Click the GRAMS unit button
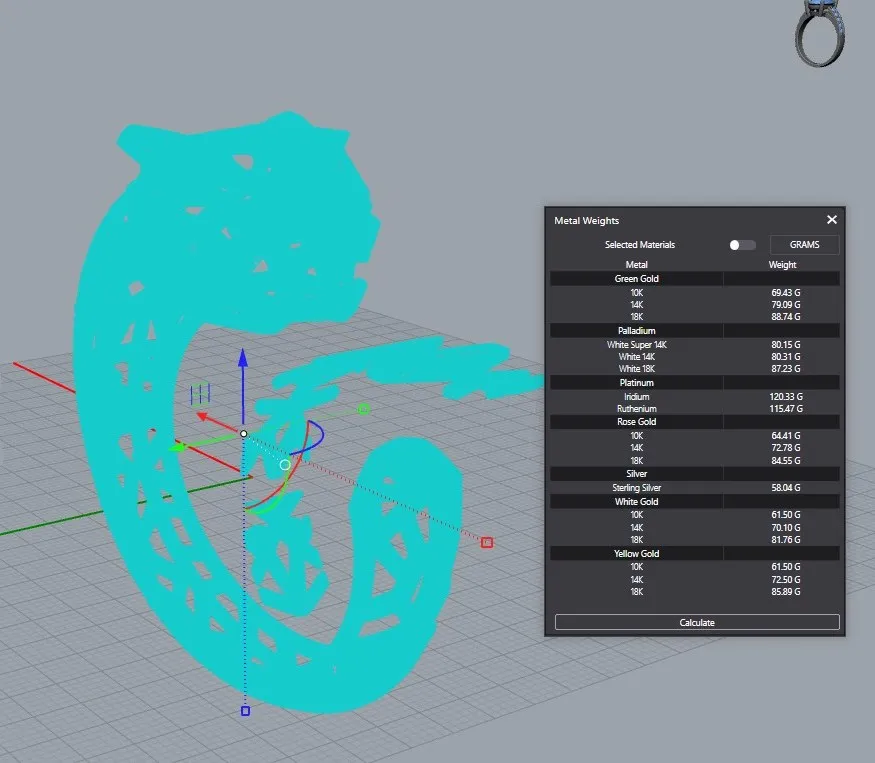Image resolution: width=875 pixels, height=763 pixels. 804,245
